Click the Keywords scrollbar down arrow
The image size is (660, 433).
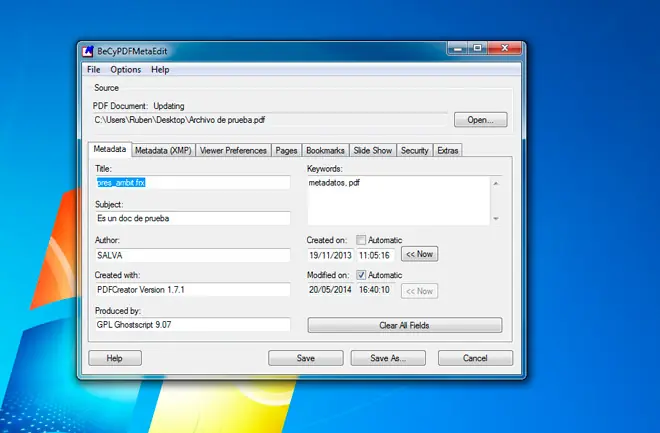pyautogui.click(x=496, y=218)
